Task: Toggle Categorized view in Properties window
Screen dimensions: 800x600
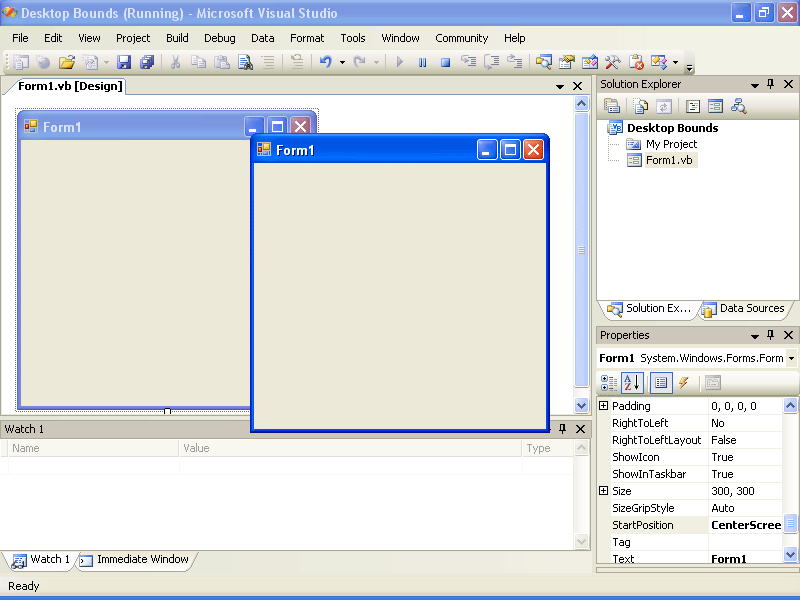Action: (x=609, y=382)
